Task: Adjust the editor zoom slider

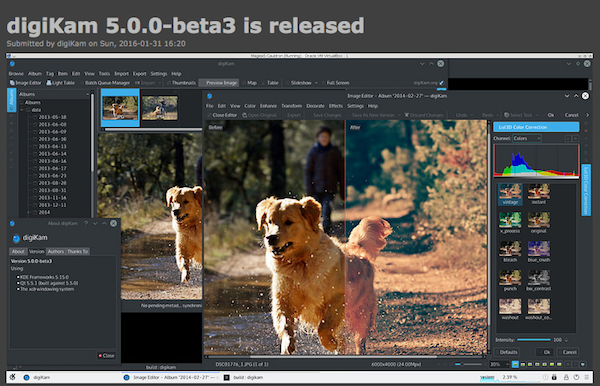Action: point(468,364)
